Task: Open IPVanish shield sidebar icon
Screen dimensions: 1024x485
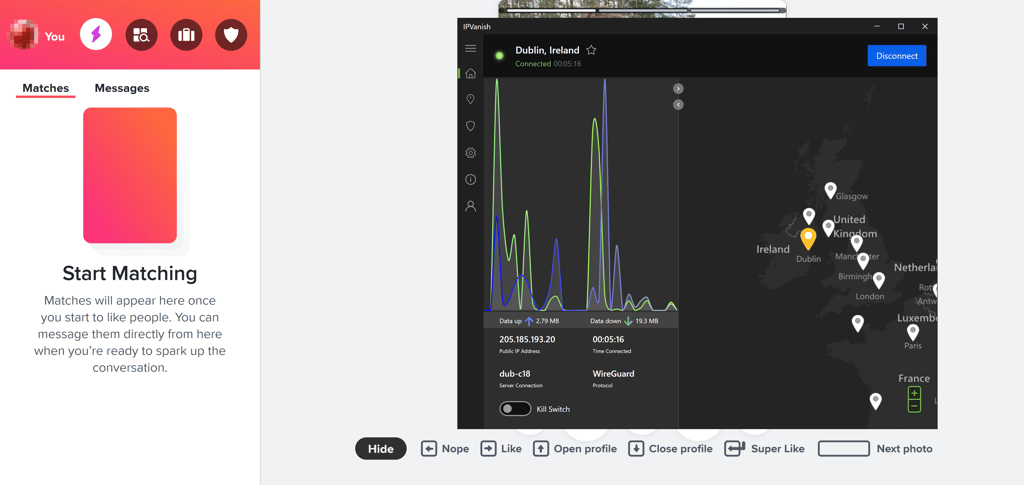Action: [x=470, y=126]
